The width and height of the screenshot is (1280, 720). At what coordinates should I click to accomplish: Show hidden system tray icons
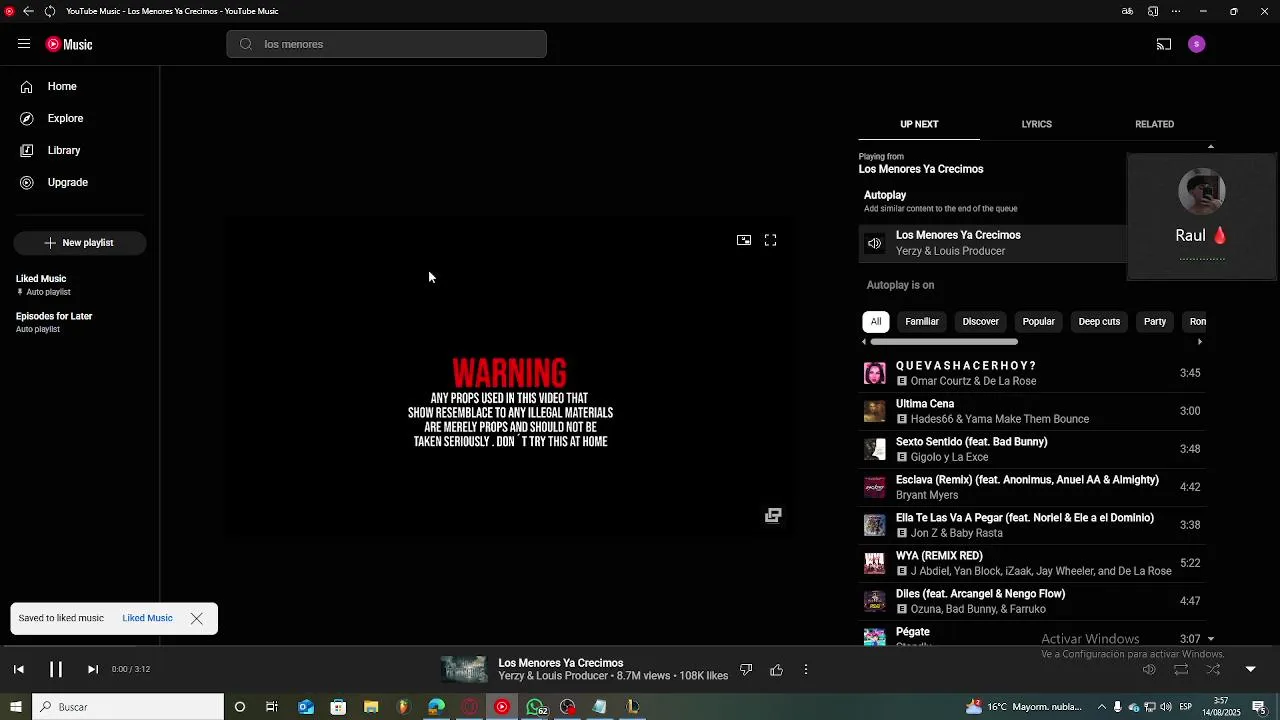1101,707
